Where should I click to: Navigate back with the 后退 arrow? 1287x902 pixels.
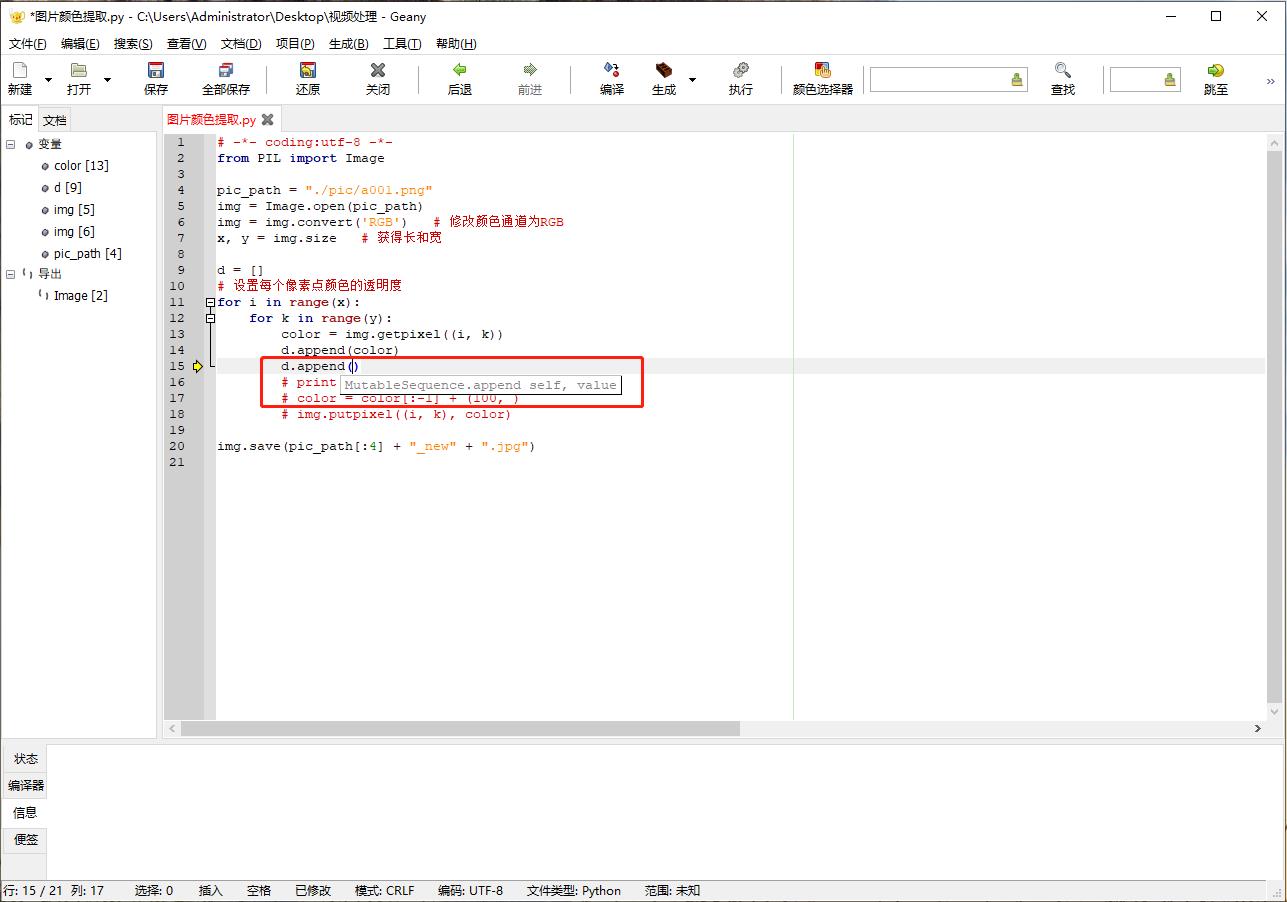click(x=460, y=70)
